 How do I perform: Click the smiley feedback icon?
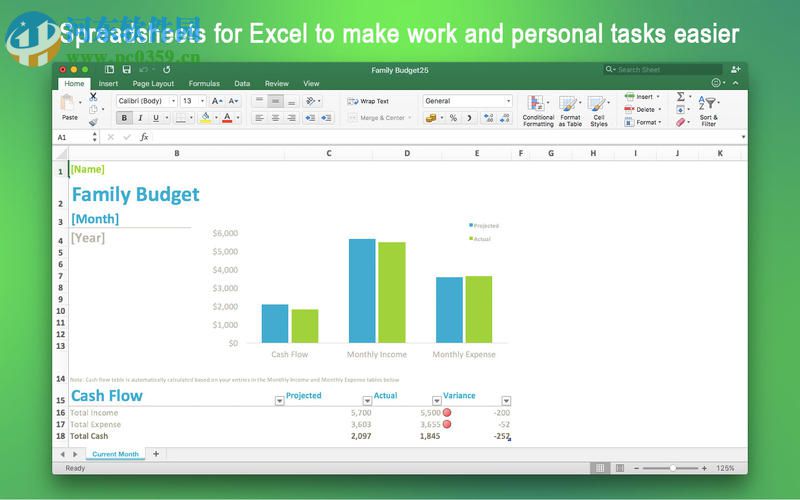pos(716,83)
